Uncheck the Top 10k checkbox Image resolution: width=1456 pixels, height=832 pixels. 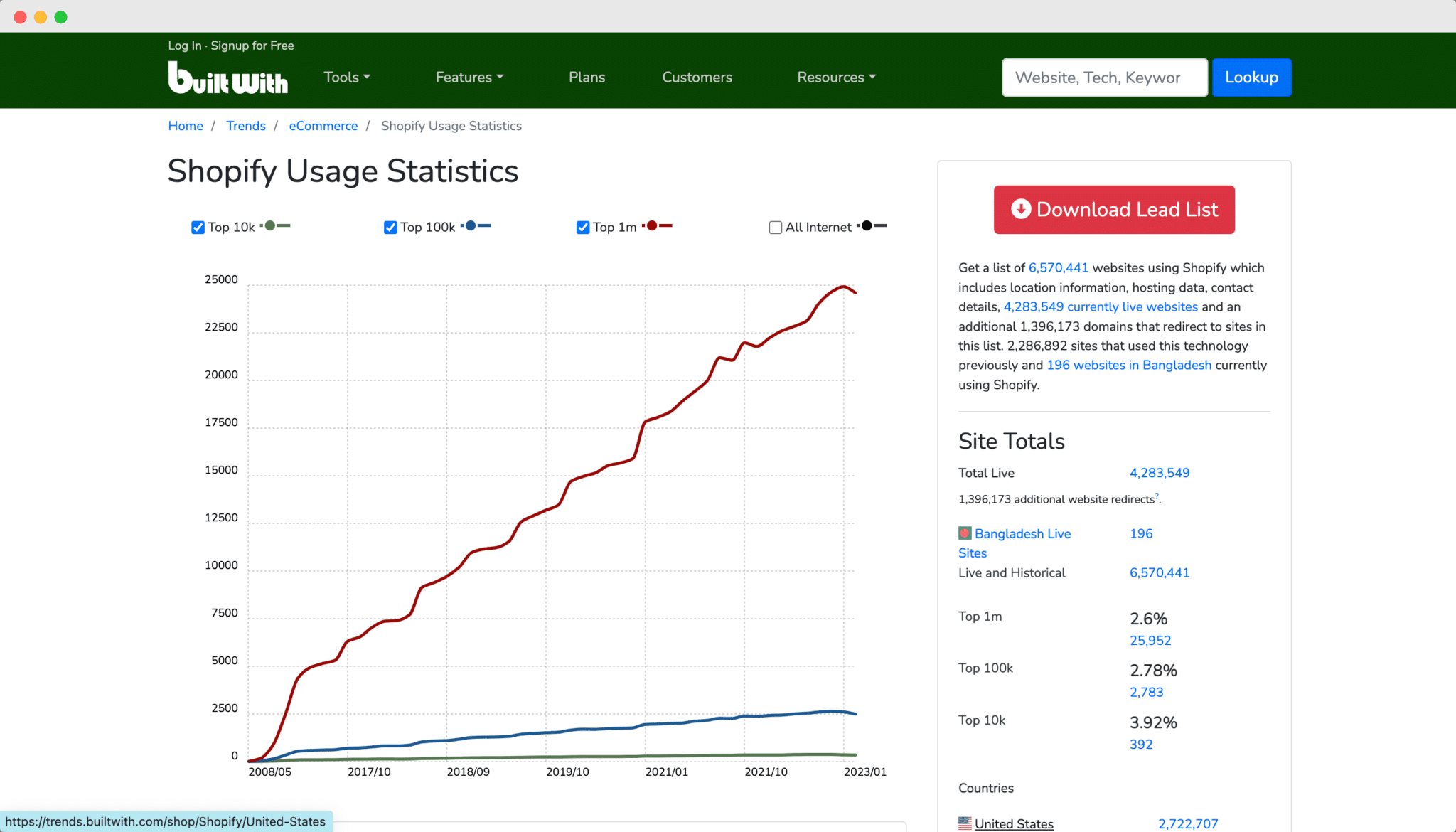197,227
